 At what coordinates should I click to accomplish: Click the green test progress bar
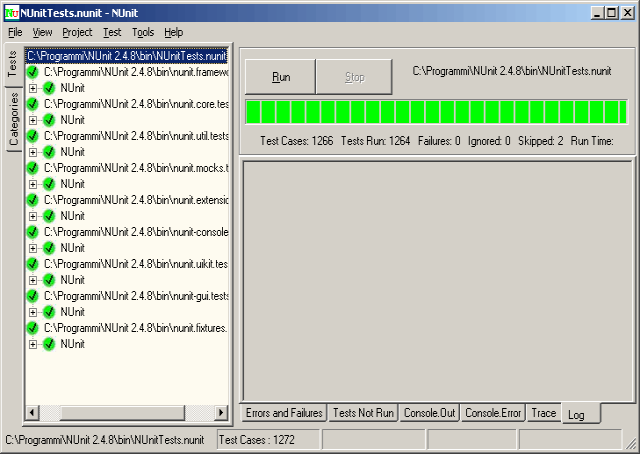click(x=436, y=111)
